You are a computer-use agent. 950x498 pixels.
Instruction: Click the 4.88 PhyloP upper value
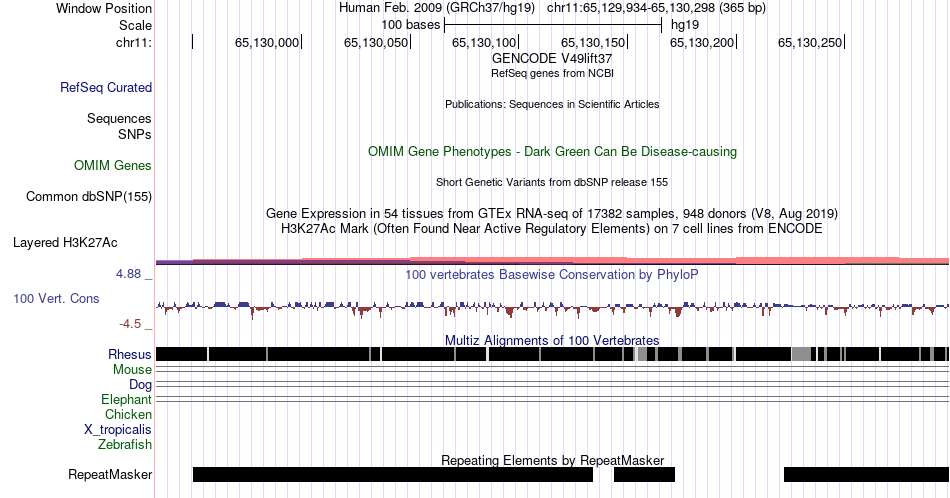[x=128, y=274]
